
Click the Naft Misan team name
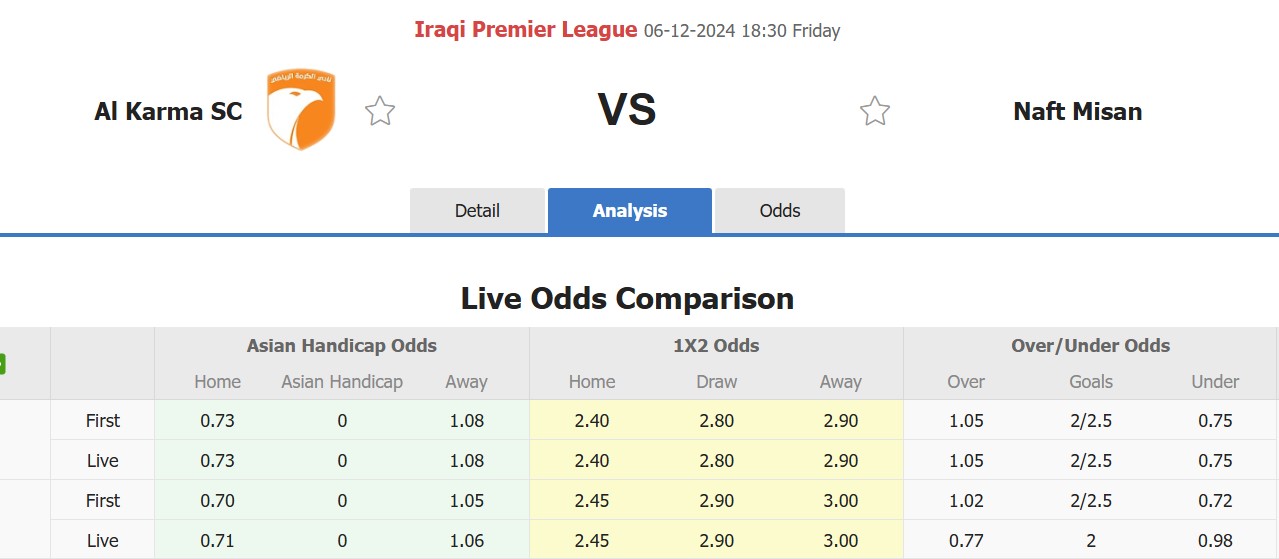[x=1078, y=111]
